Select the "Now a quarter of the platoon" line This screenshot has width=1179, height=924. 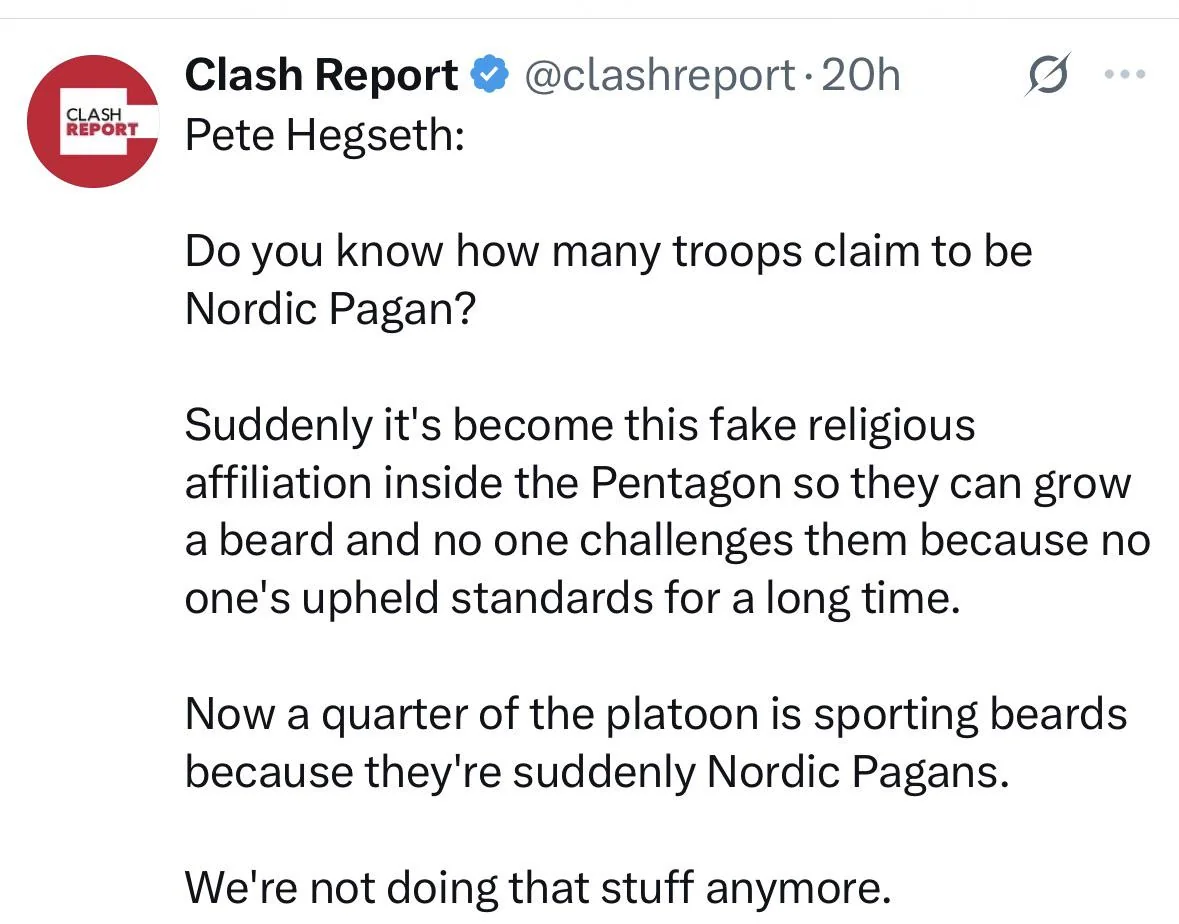(655, 714)
